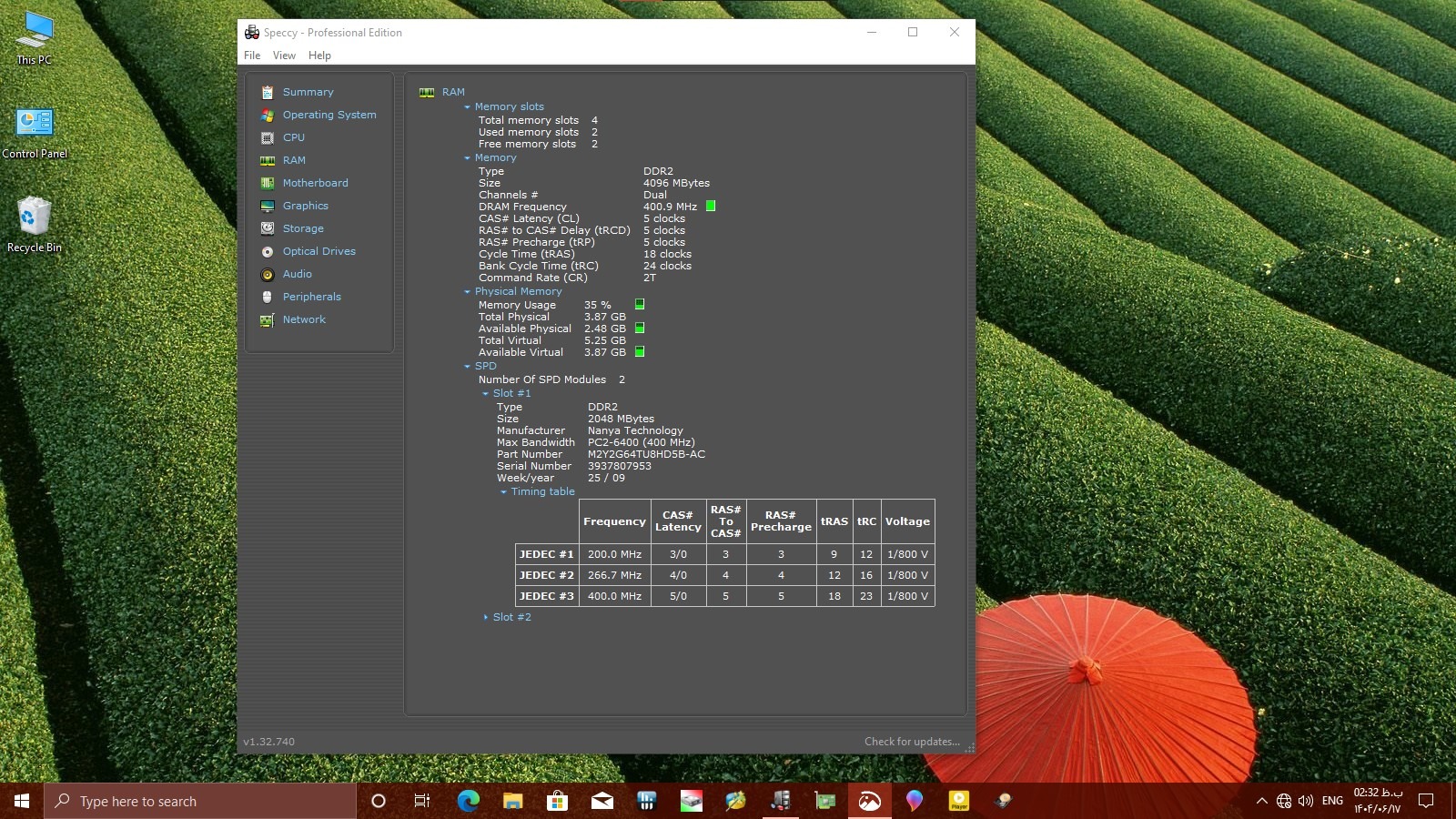The width and height of the screenshot is (1456, 819).
Task: Click the 400.0 MHz frequency cell
Action: click(614, 596)
